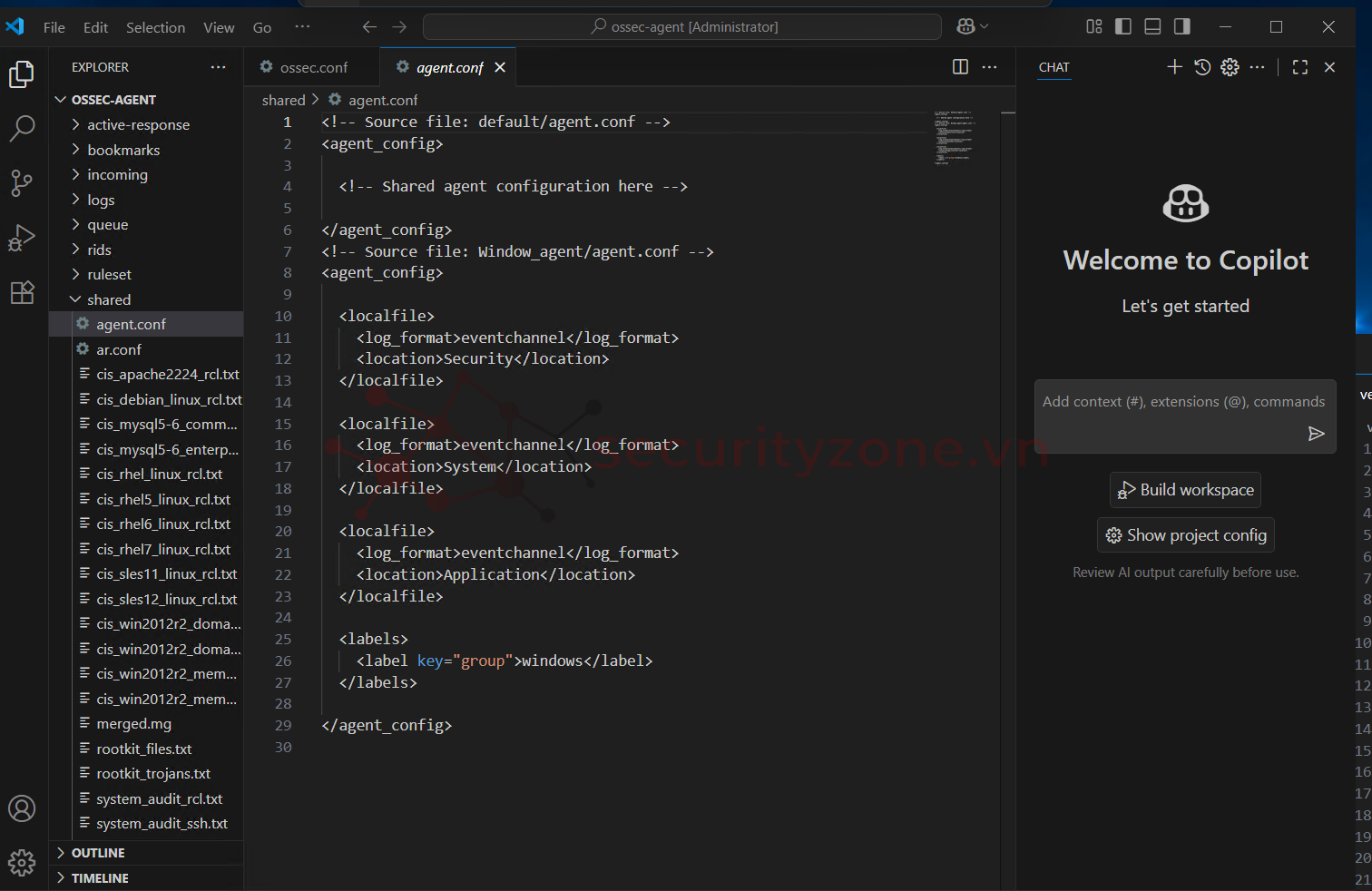Start a new chat with plus icon

[1174, 67]
